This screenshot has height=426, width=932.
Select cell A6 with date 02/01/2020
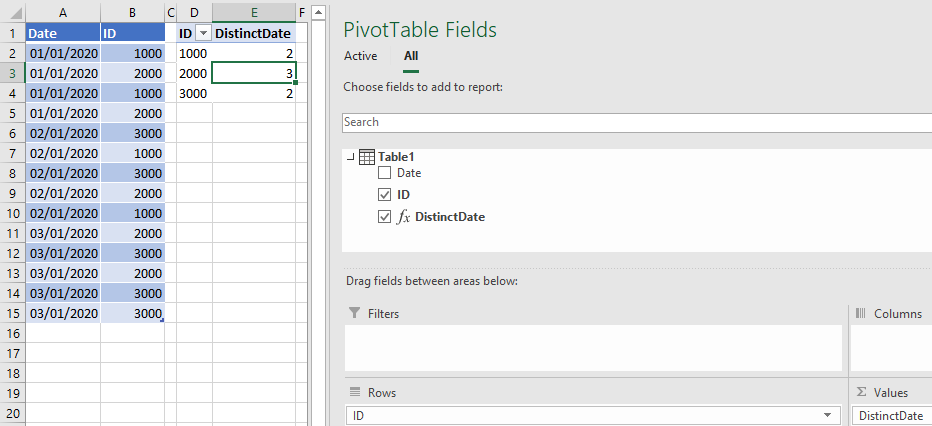pyautogui.click(x=63, y=133)
